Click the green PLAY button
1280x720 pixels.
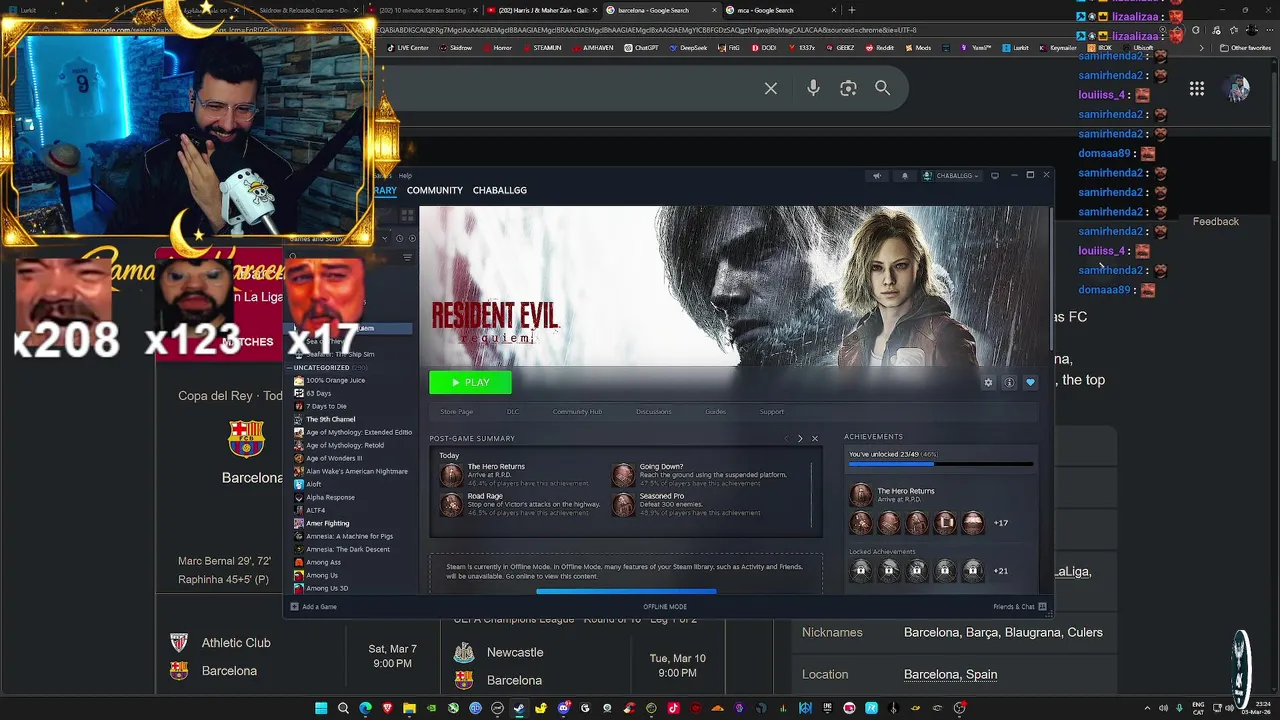[x=470, y=382]
